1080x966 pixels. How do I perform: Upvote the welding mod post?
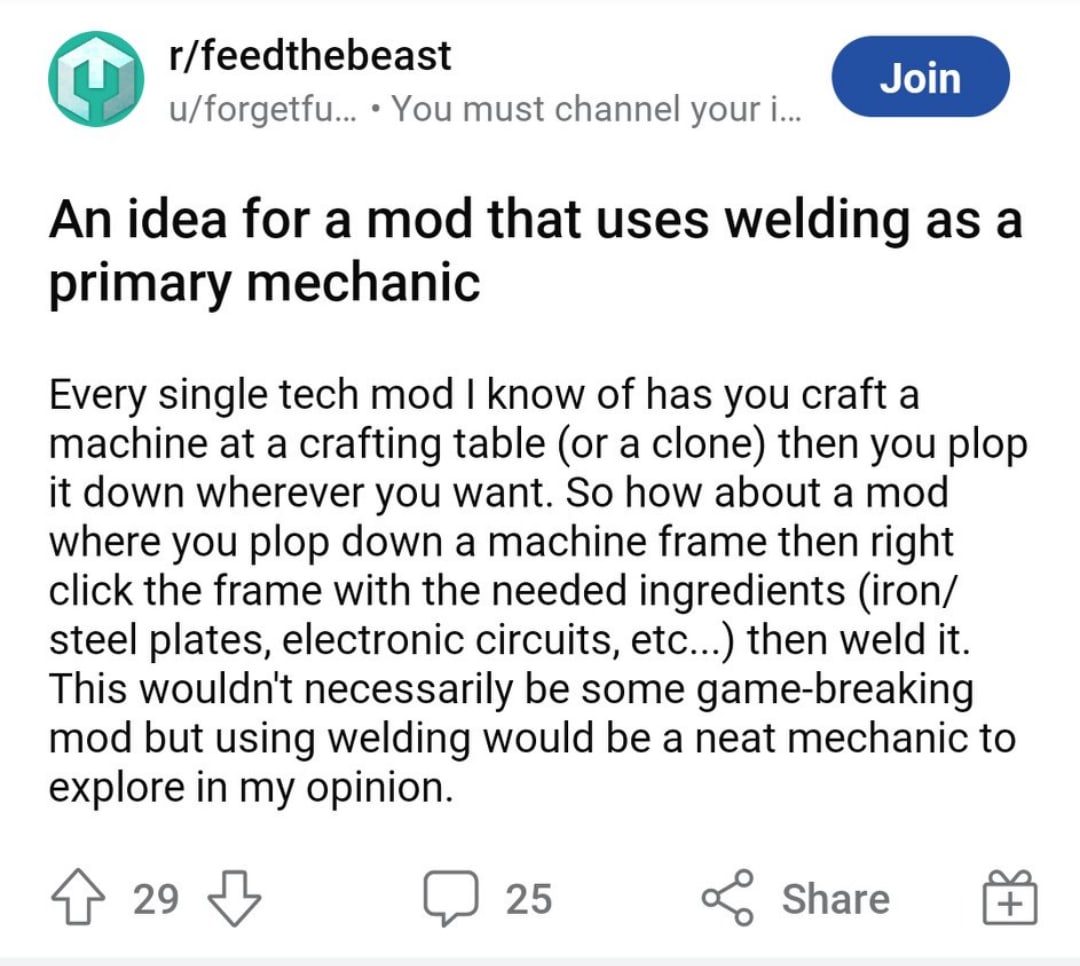click(79, 896)
